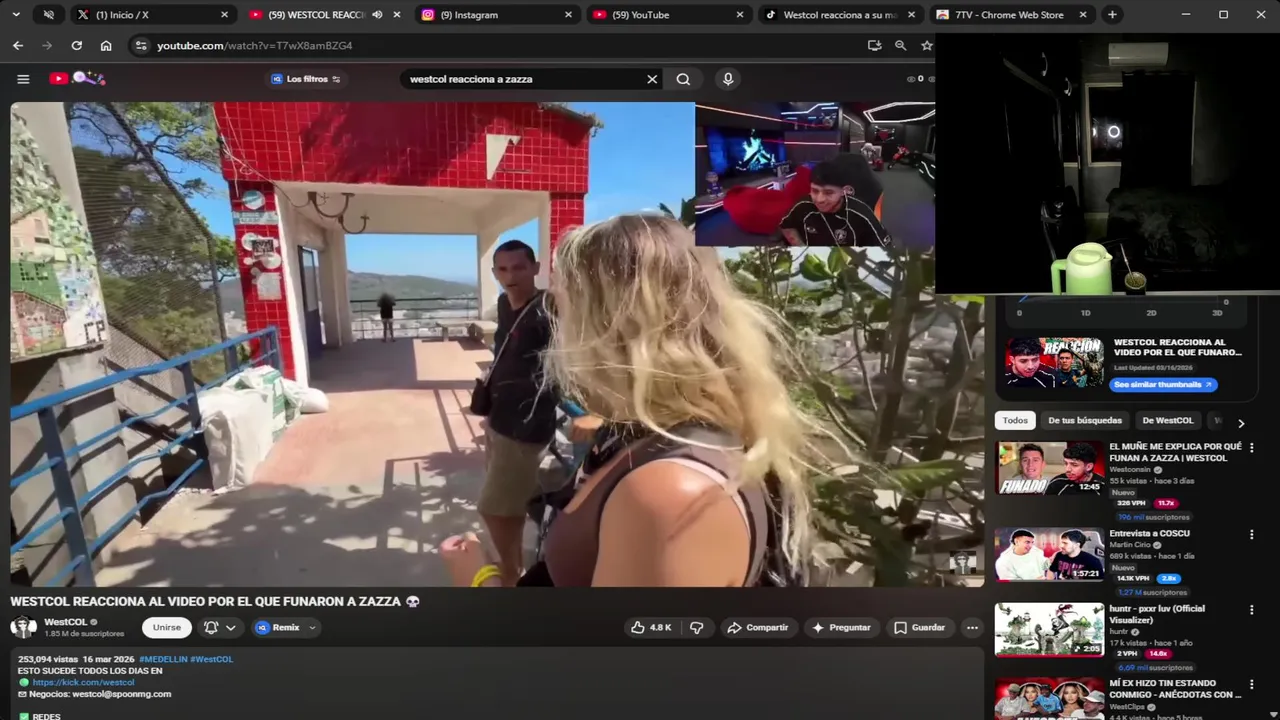Open WestCOL channel avatar
Screen dimensions: 1280x720
point(23,627)
